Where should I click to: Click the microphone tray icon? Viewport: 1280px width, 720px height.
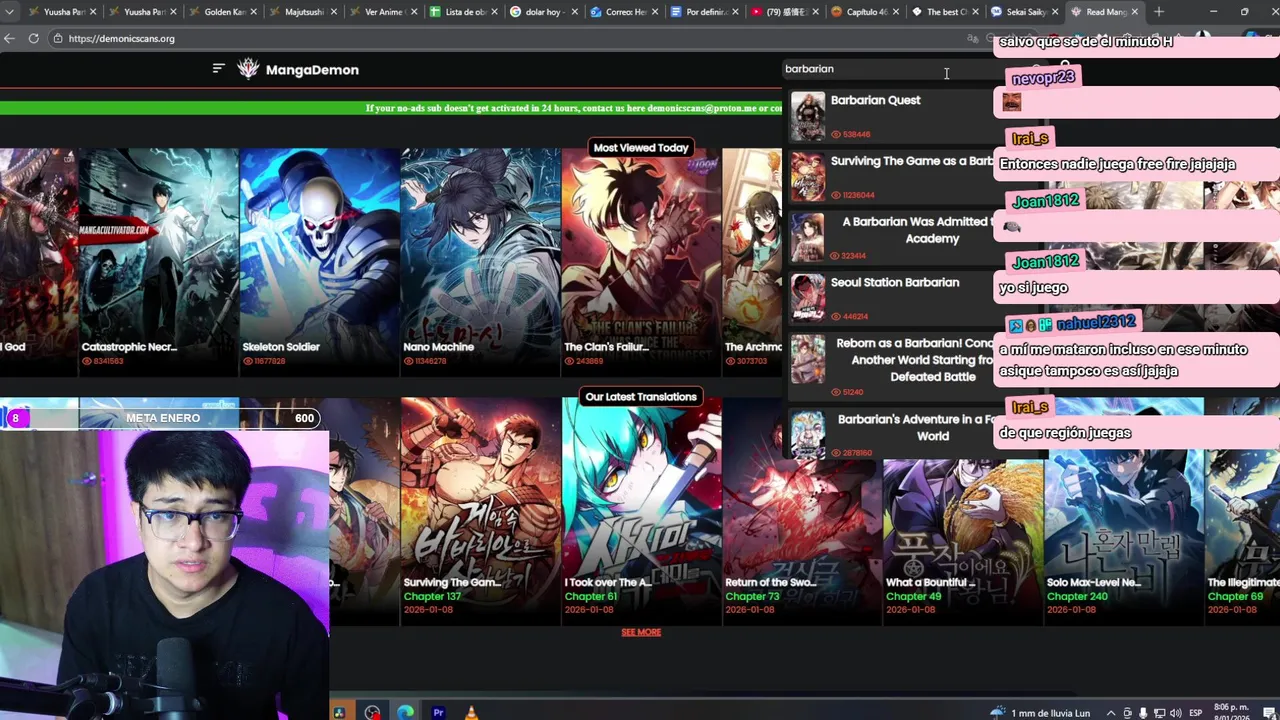[1143, 713]
